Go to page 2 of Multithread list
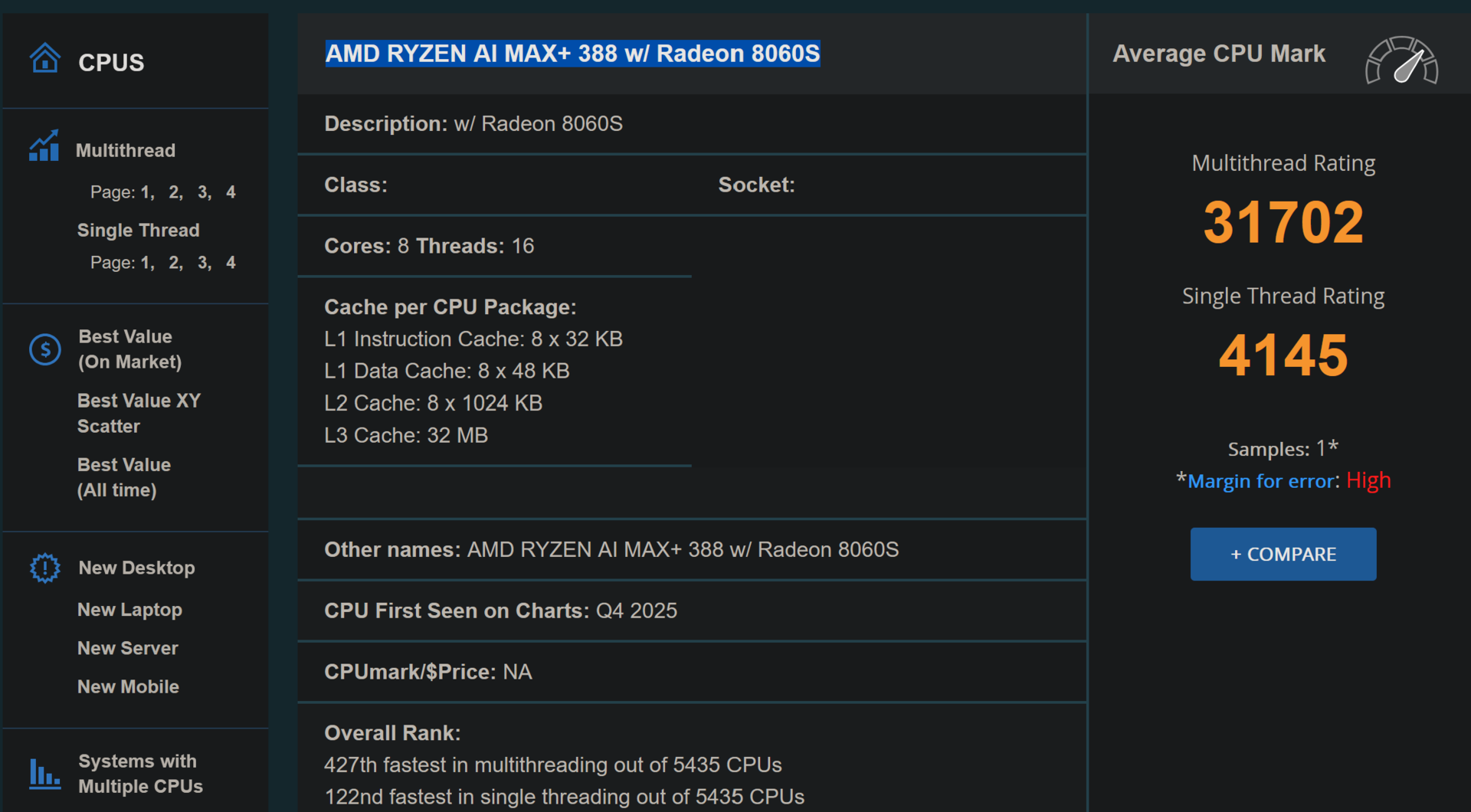This screenshot has width=1471, height=812. 175,192
